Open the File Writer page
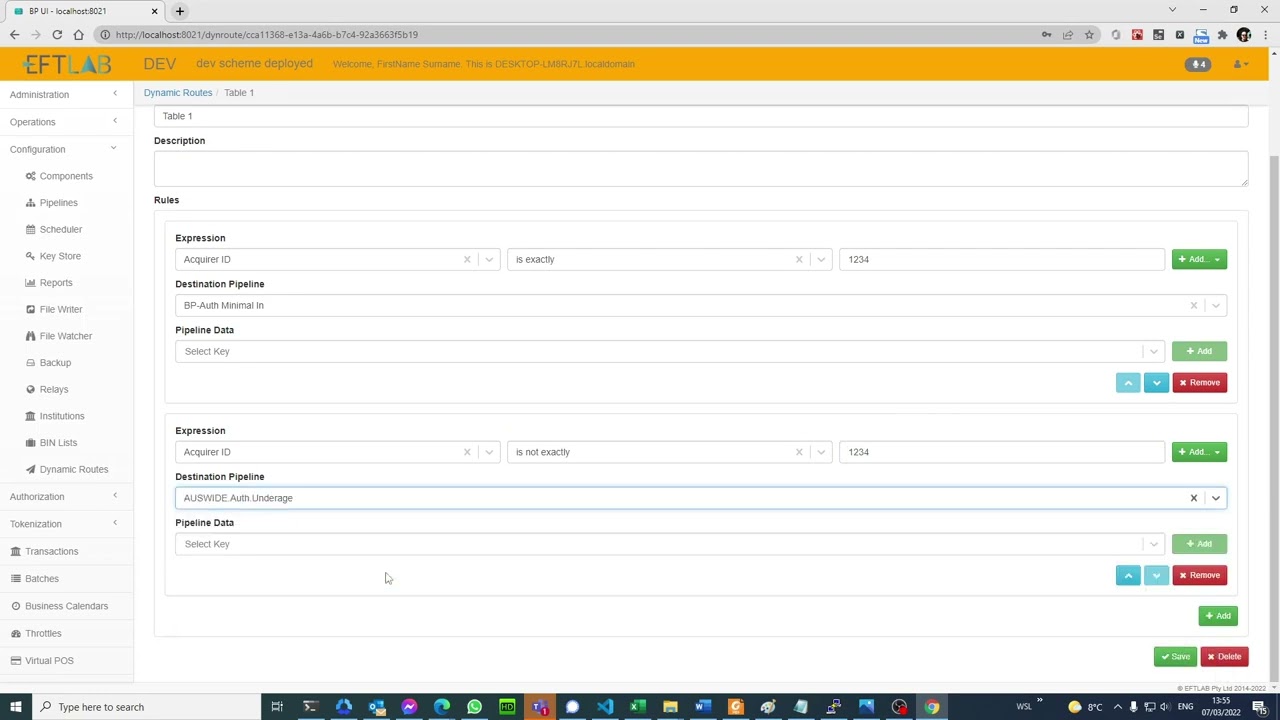The width and height of the screenshot is (1280, 720). point(61,309)
